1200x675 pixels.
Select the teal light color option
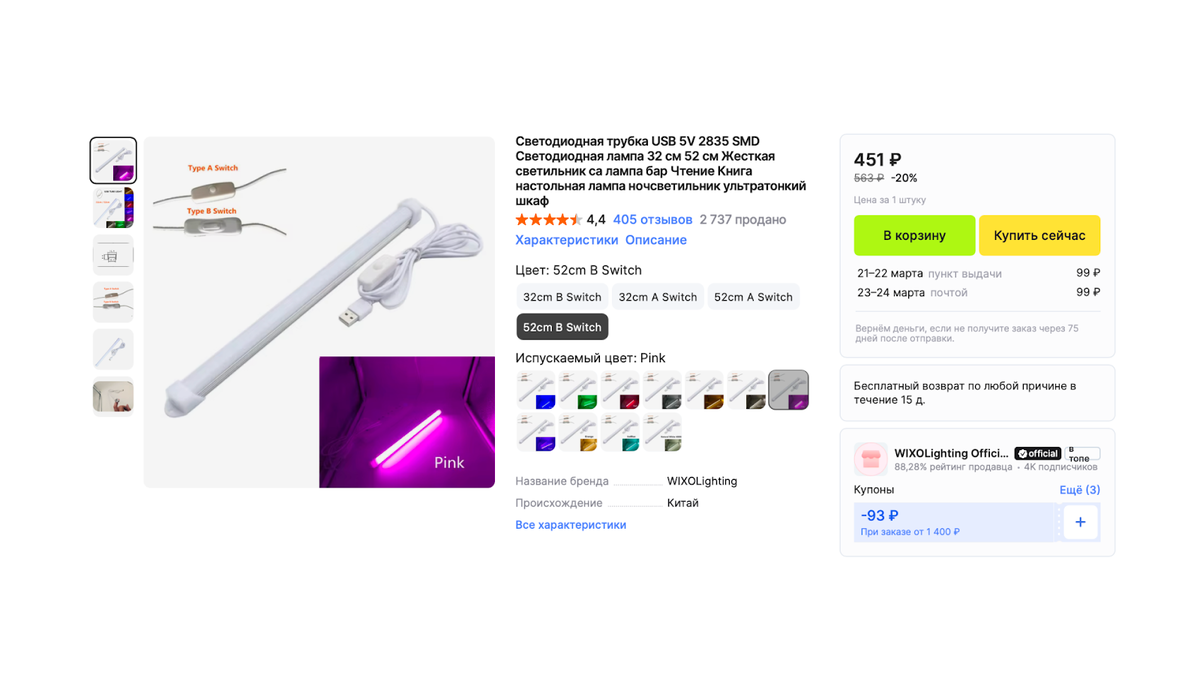click(x=620, y=433)
